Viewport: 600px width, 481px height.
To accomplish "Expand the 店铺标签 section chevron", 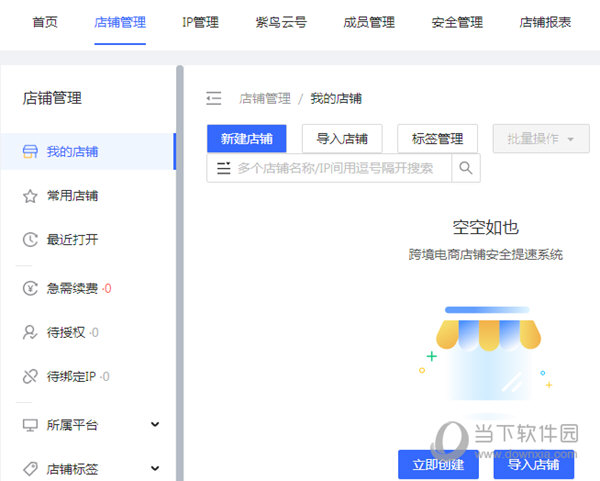I will (155, 468).
